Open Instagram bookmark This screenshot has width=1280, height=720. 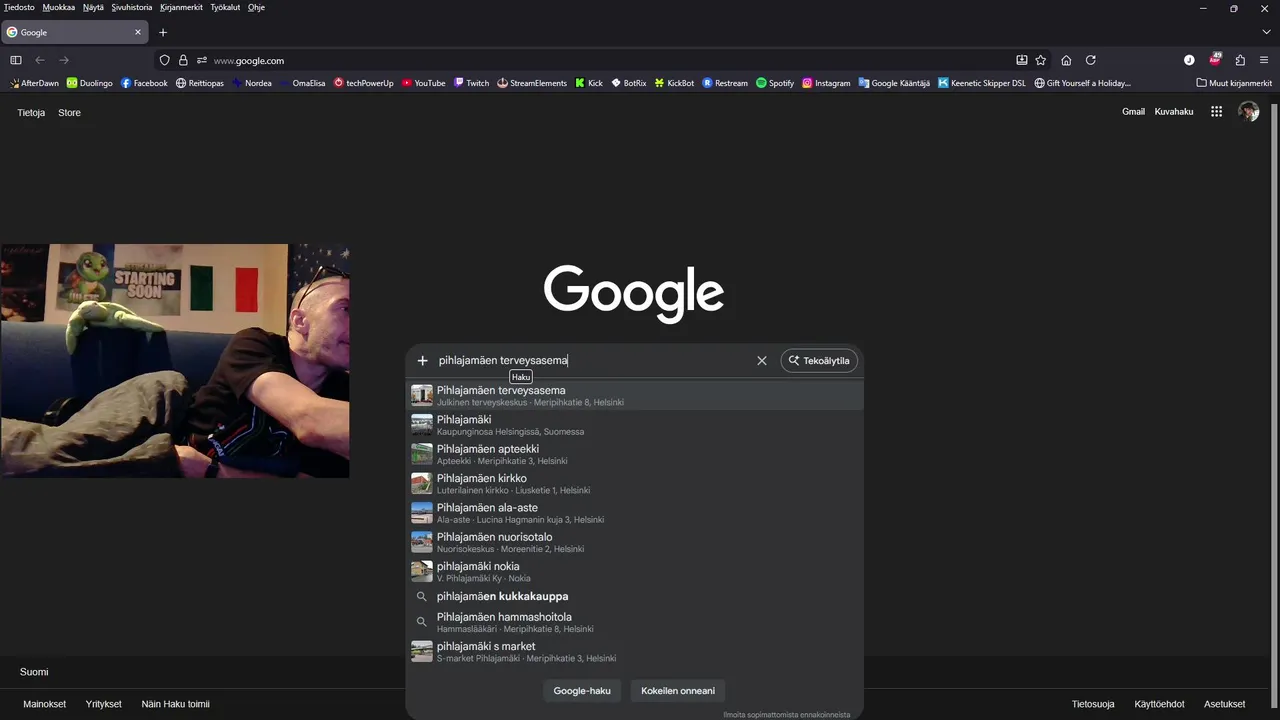(826, 83)
